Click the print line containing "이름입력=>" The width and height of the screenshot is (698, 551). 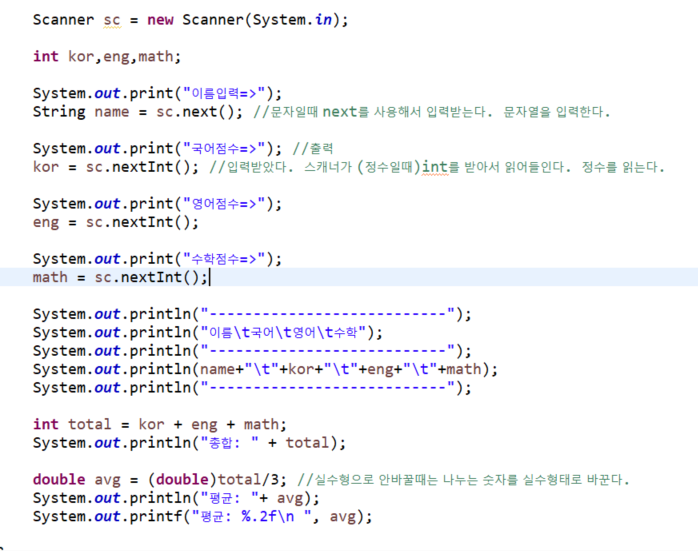click(157, 93)
